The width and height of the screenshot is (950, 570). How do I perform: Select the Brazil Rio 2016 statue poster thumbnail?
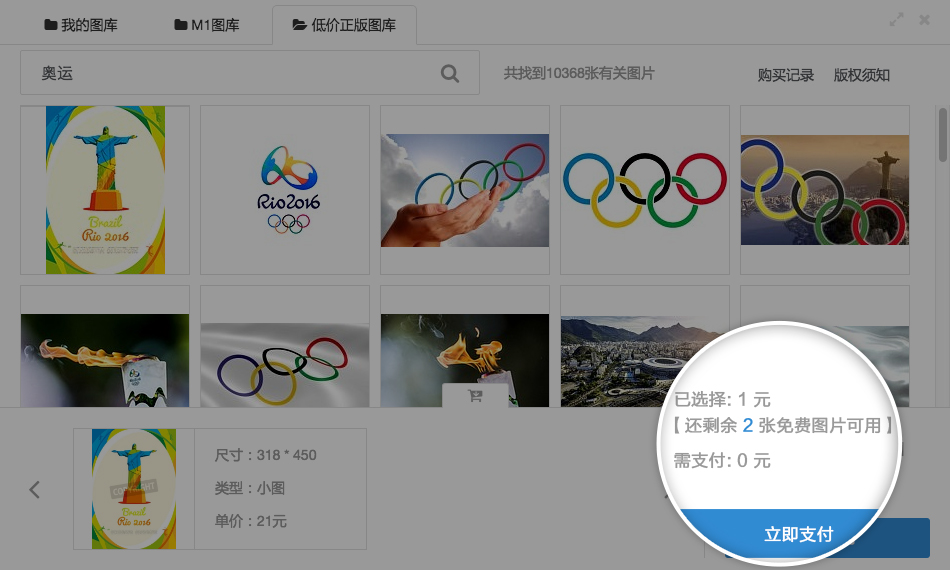coord(105,190)
